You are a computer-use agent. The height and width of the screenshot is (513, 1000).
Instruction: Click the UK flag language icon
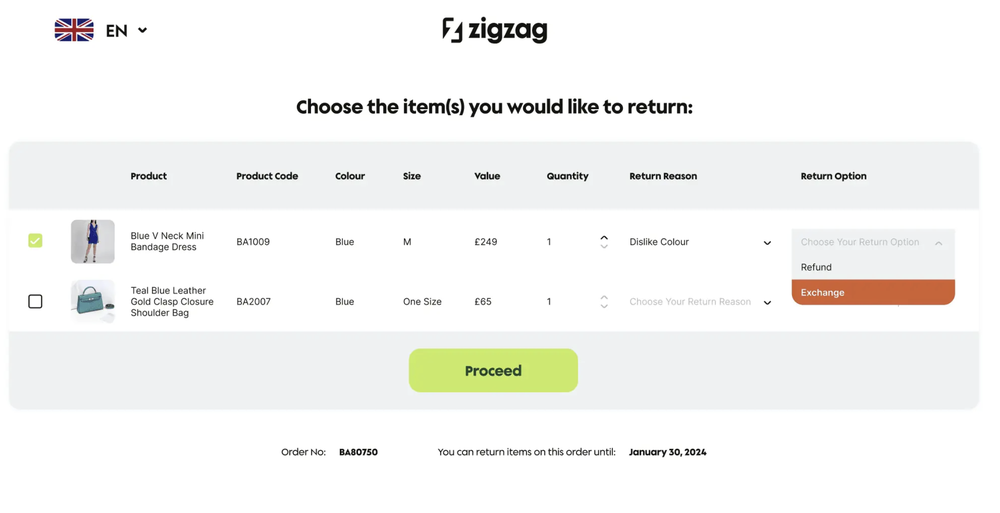tap(74, 30)
